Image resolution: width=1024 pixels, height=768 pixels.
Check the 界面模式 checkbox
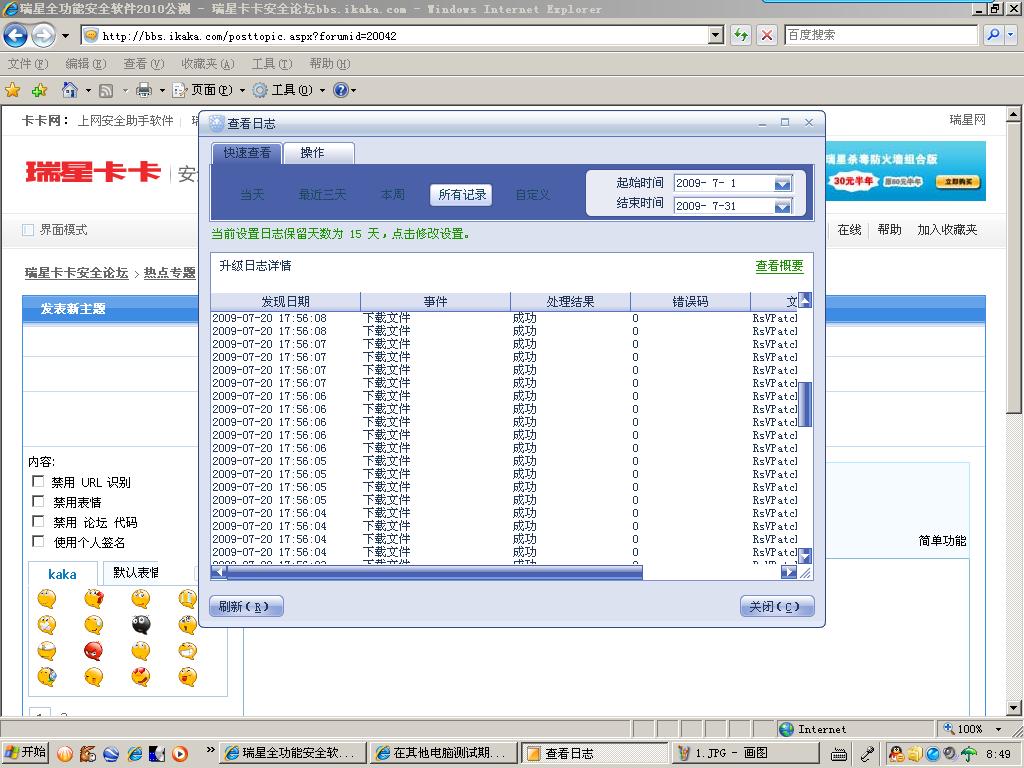(x=27, y=230)
